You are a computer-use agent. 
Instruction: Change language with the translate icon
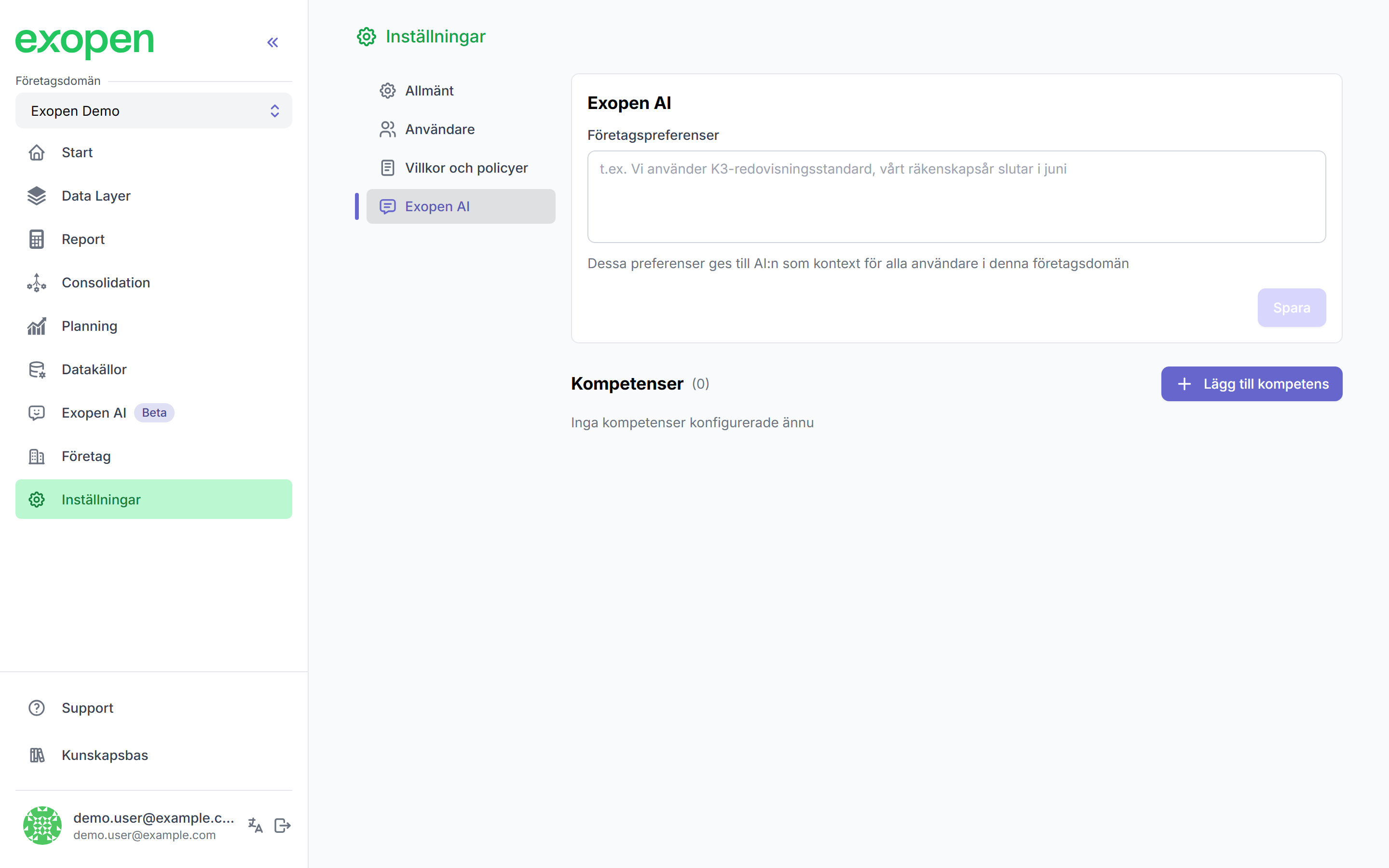pyautogui.click(x=256, y=826)
